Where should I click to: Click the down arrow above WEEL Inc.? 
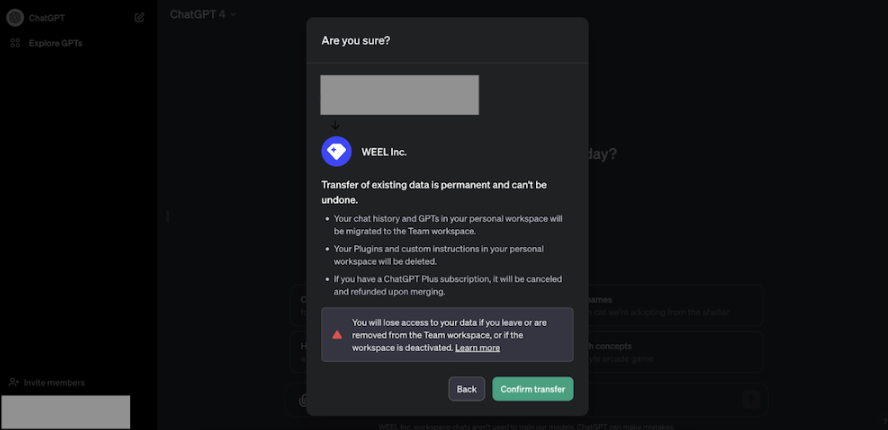(x=336, y=125)
